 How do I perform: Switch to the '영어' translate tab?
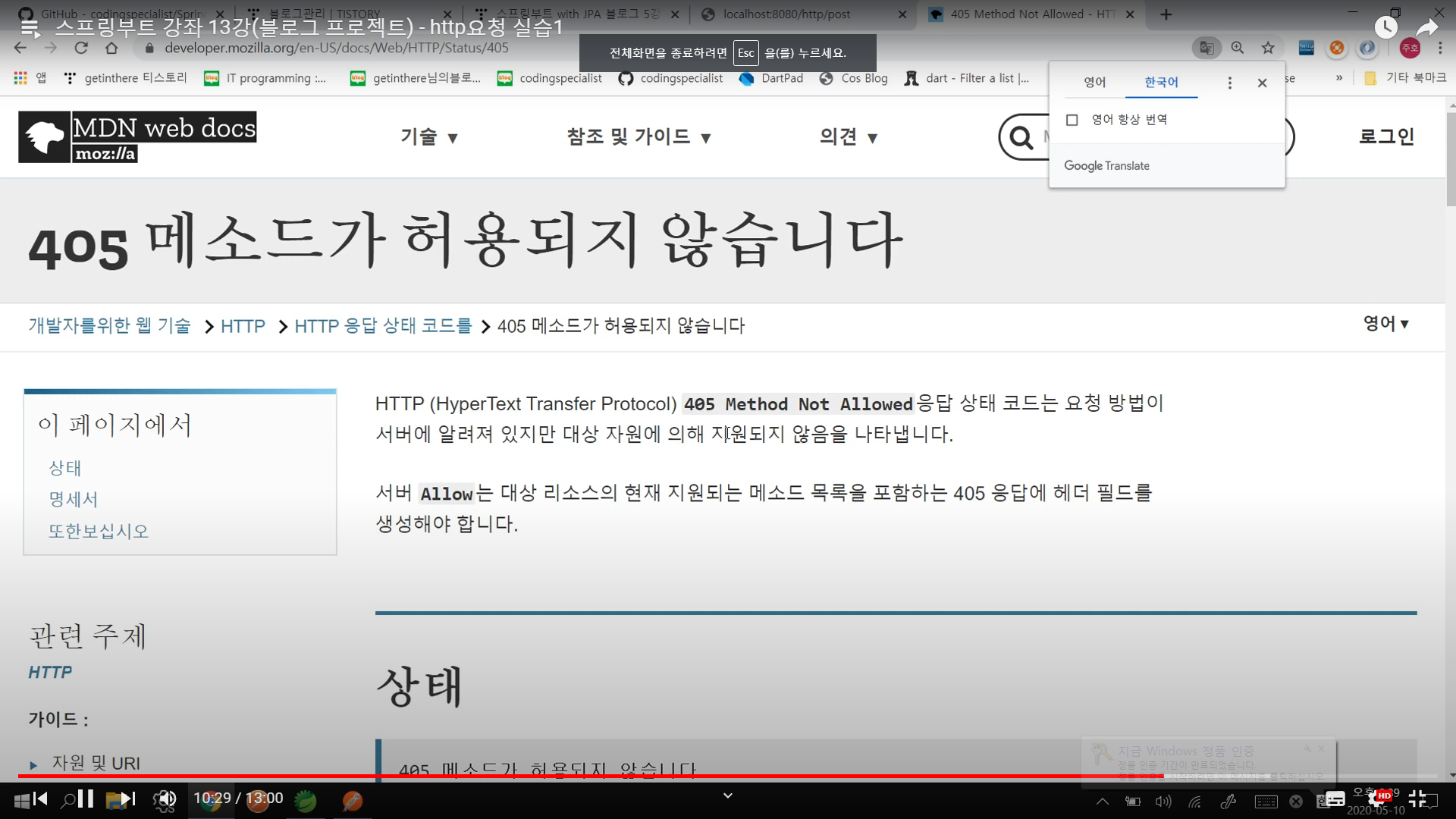pos(1094,82)
